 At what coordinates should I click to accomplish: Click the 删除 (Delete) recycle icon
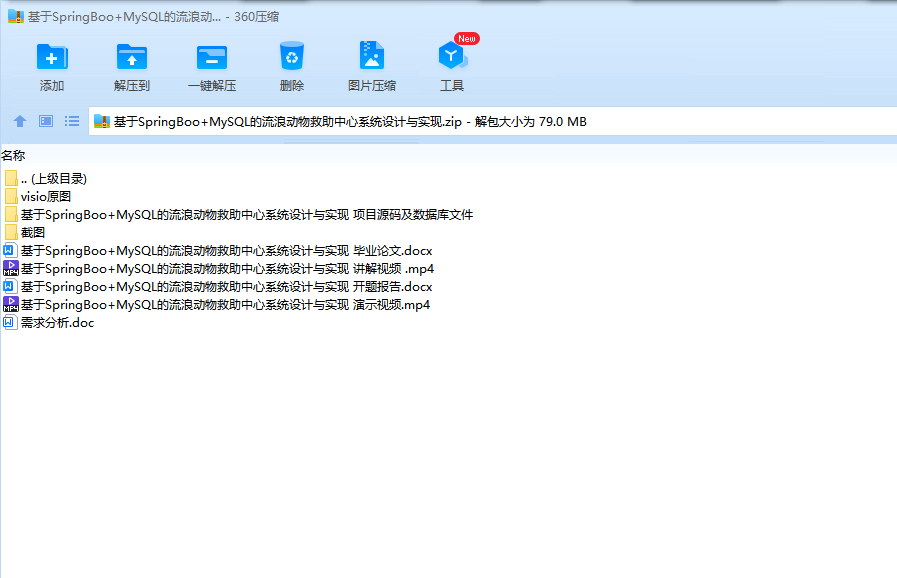point(292,56)
